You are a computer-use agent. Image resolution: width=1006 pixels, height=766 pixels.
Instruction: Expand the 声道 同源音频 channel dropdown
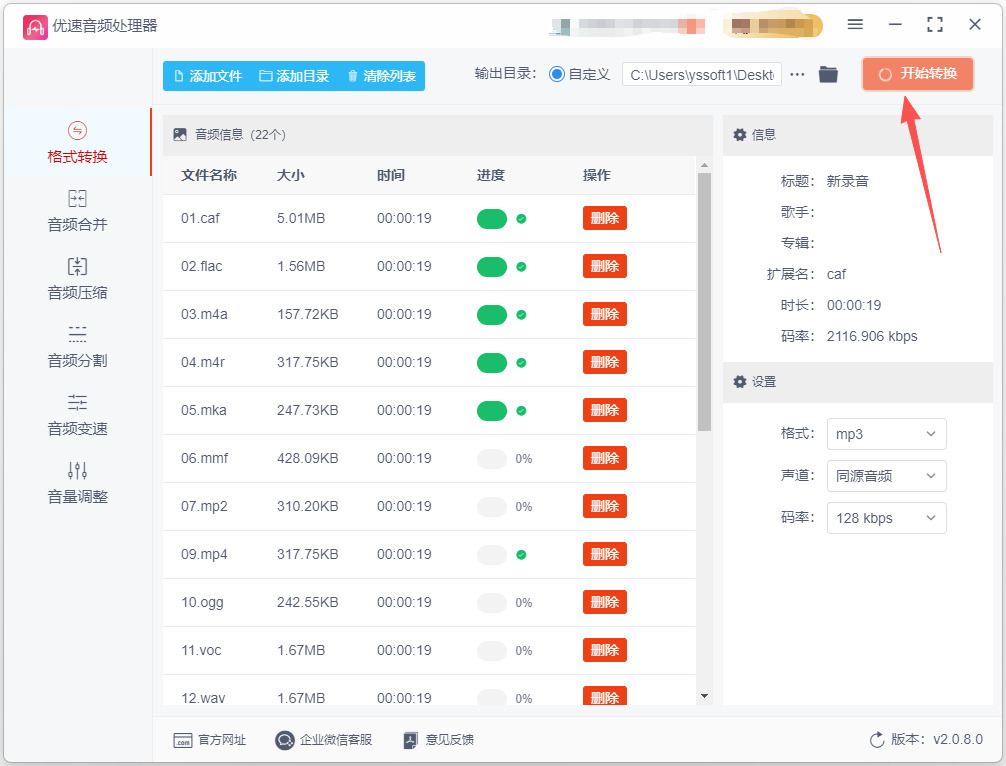tap(886, 476)
